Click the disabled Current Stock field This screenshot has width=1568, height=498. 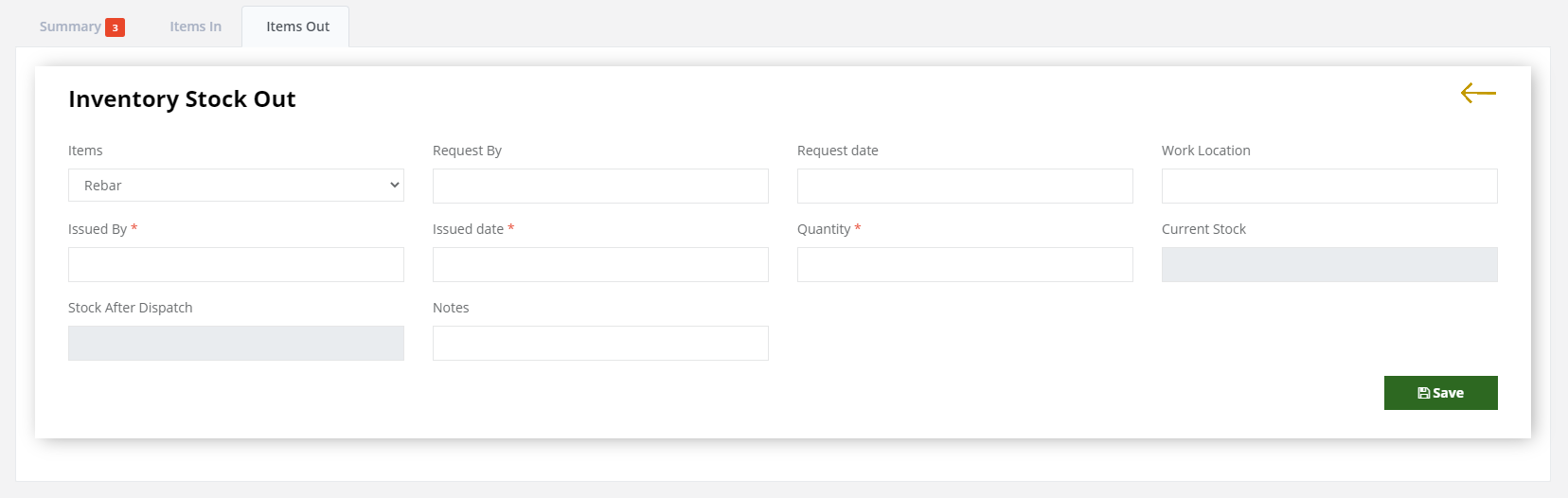[x=1329, y=264]
